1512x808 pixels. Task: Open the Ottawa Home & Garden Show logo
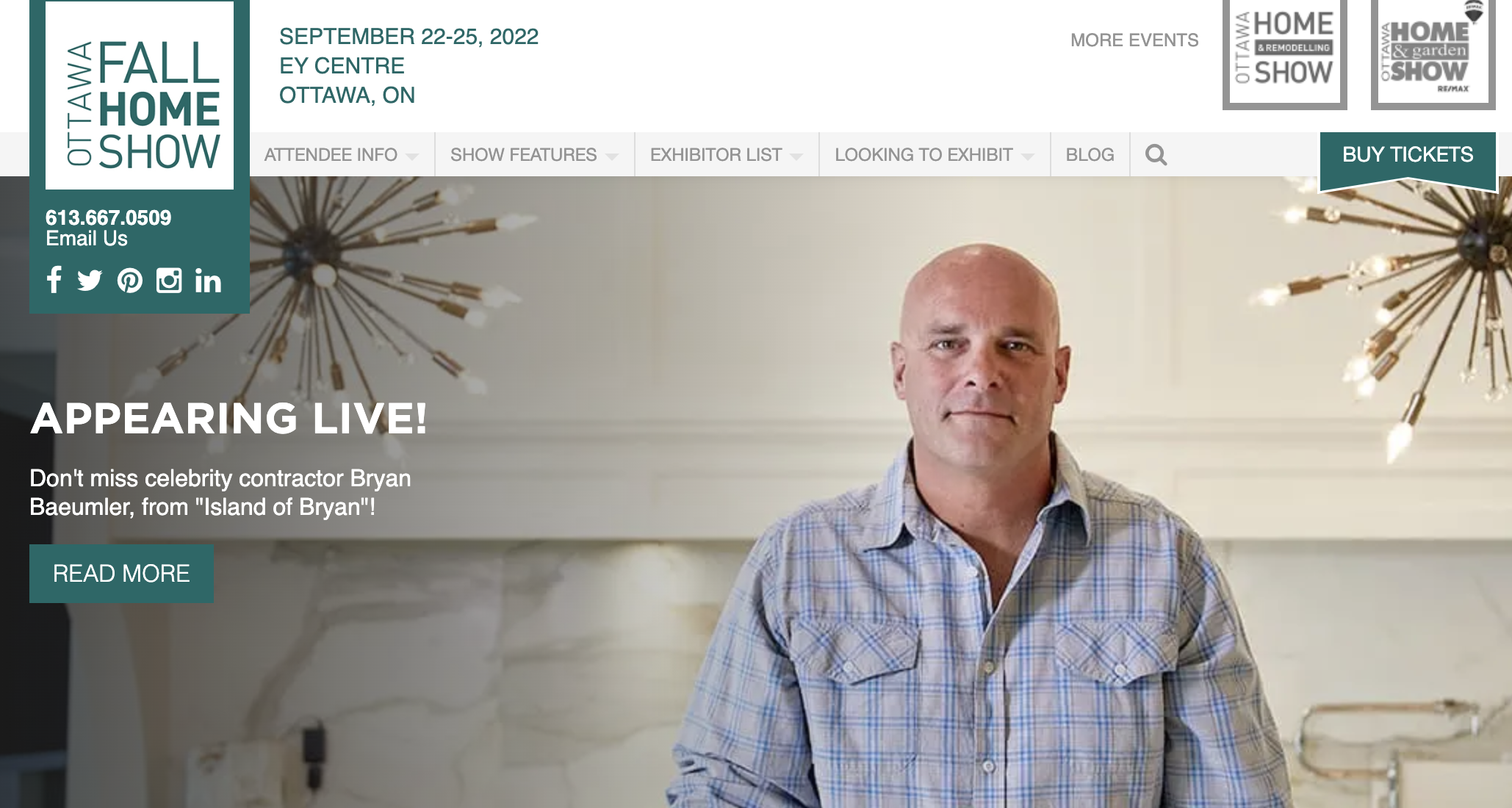1433,54
